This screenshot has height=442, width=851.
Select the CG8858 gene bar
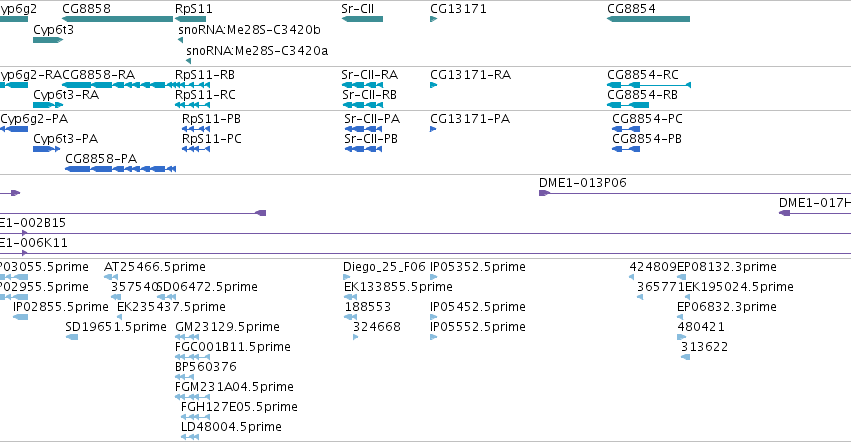pyautogui.click(x=118, y=19)
